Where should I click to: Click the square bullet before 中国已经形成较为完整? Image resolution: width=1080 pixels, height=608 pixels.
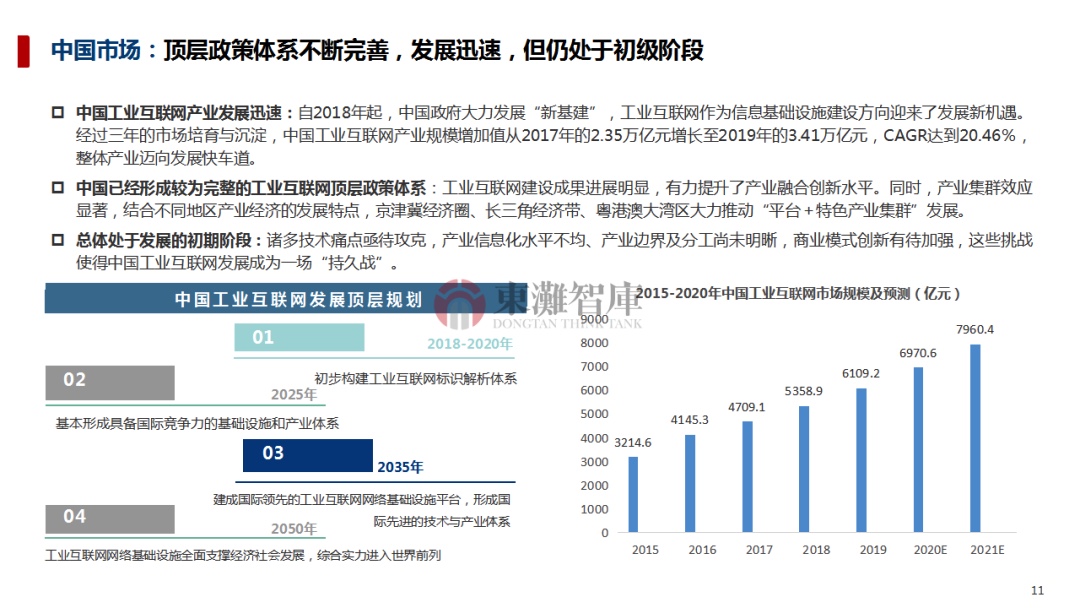click(x=57, y=188)
